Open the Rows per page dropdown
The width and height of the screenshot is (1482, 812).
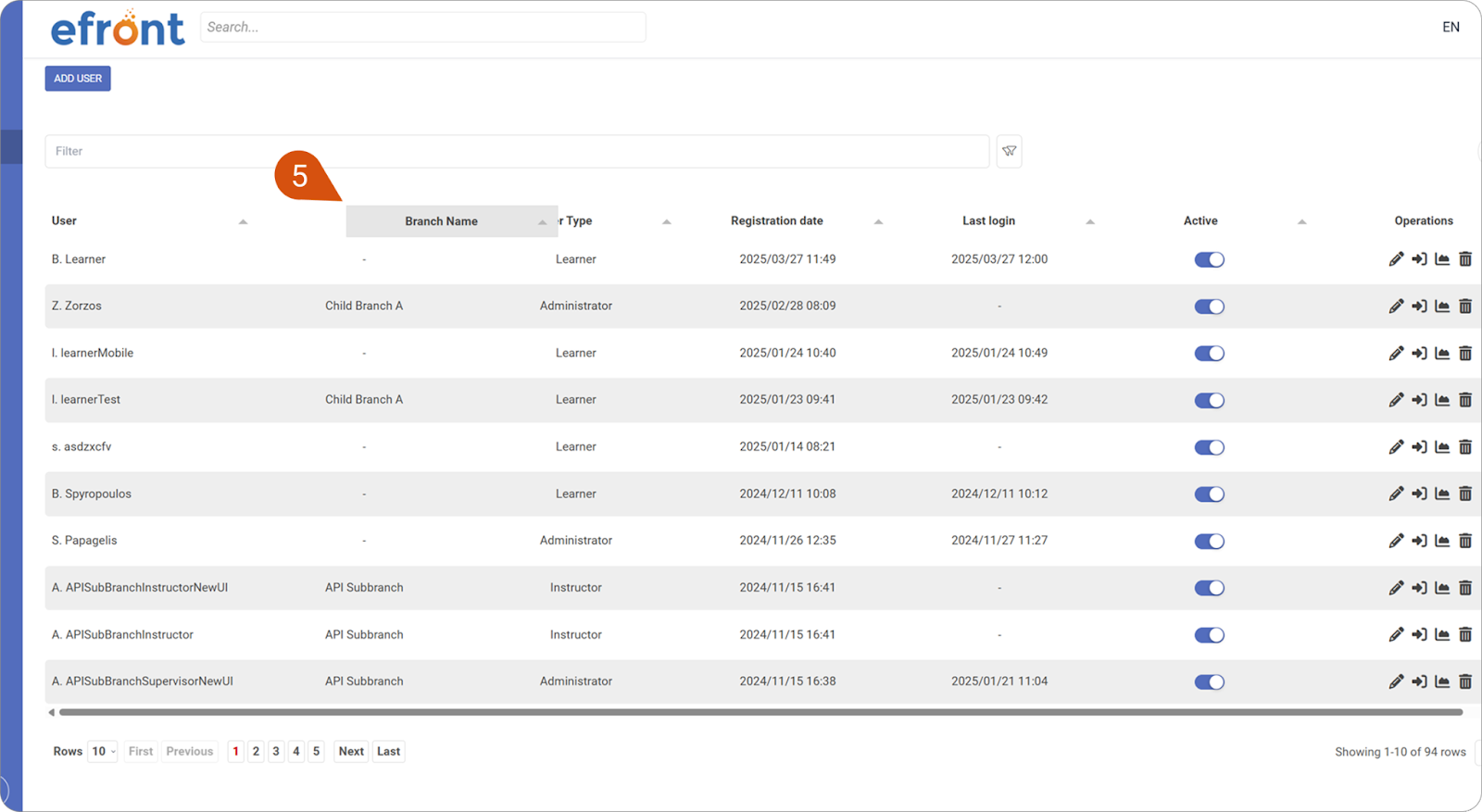click(103, 752)
